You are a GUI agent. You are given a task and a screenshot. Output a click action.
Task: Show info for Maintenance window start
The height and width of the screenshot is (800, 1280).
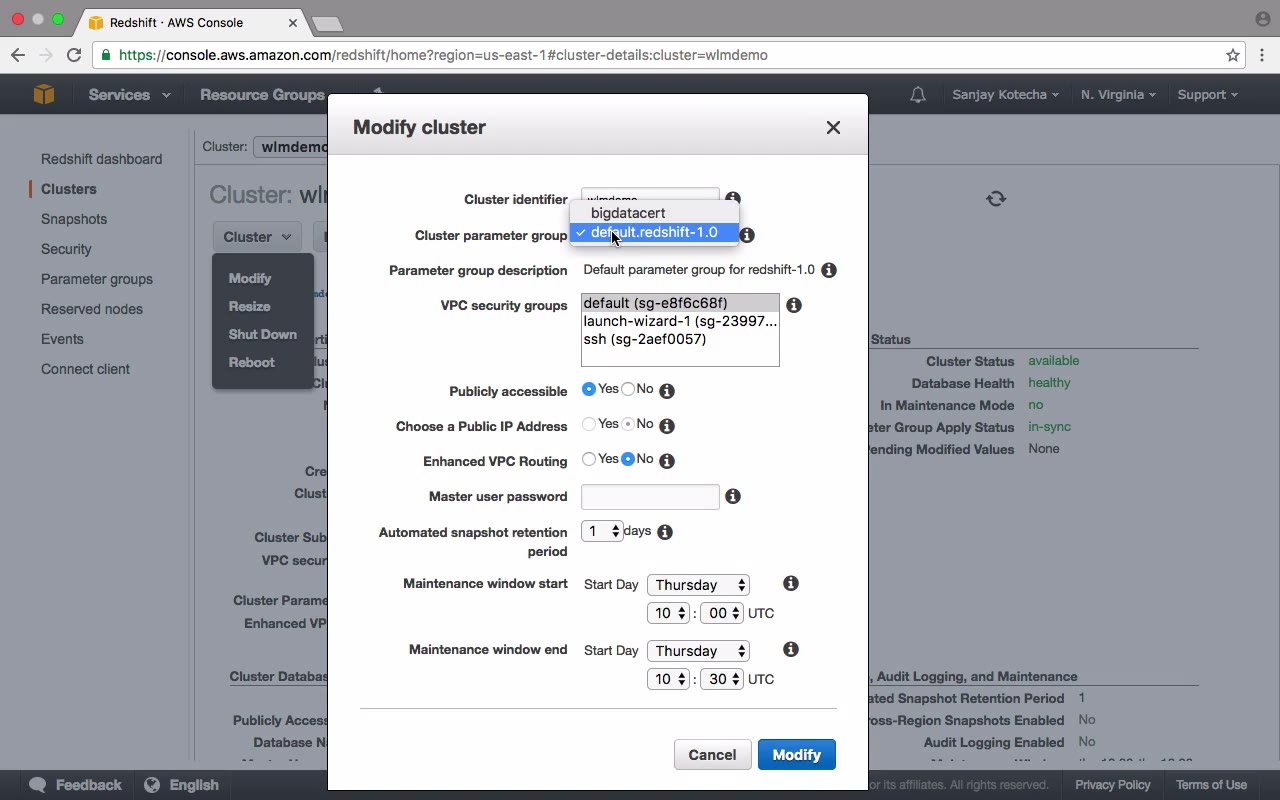pos(791,583)
